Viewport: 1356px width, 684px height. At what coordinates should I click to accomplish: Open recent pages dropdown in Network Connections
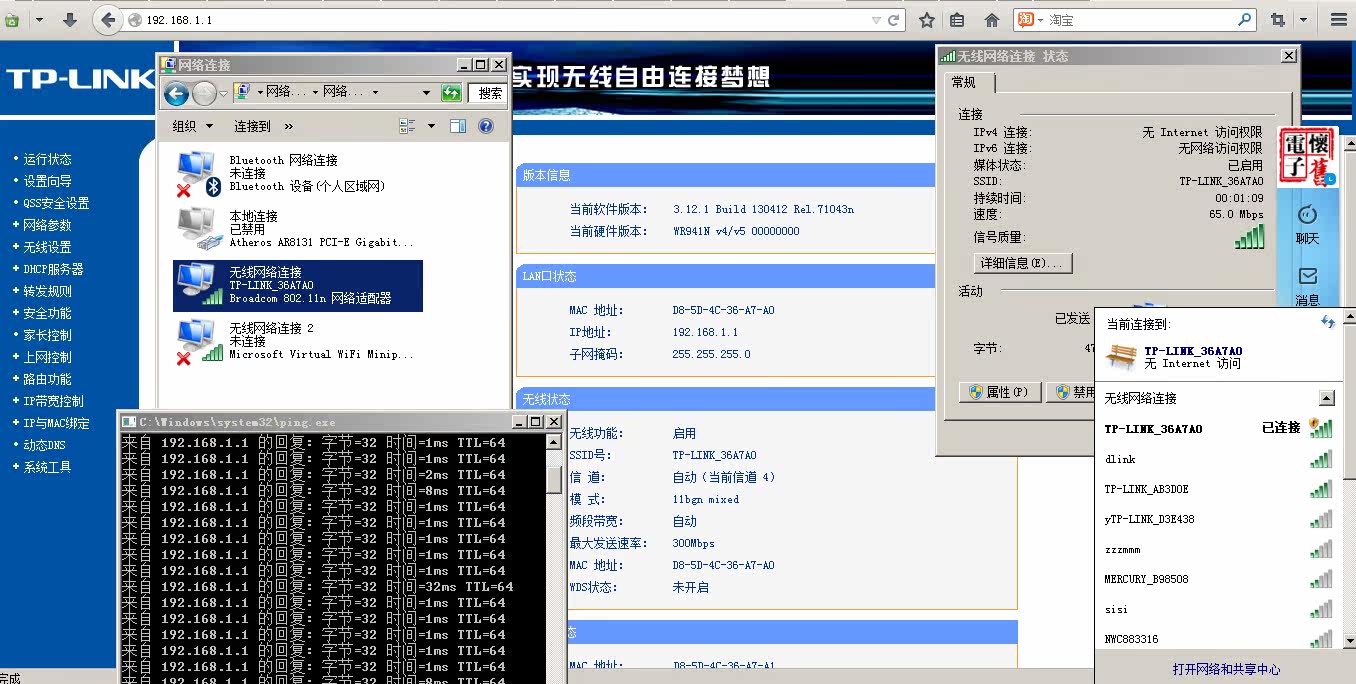point(225,94)
